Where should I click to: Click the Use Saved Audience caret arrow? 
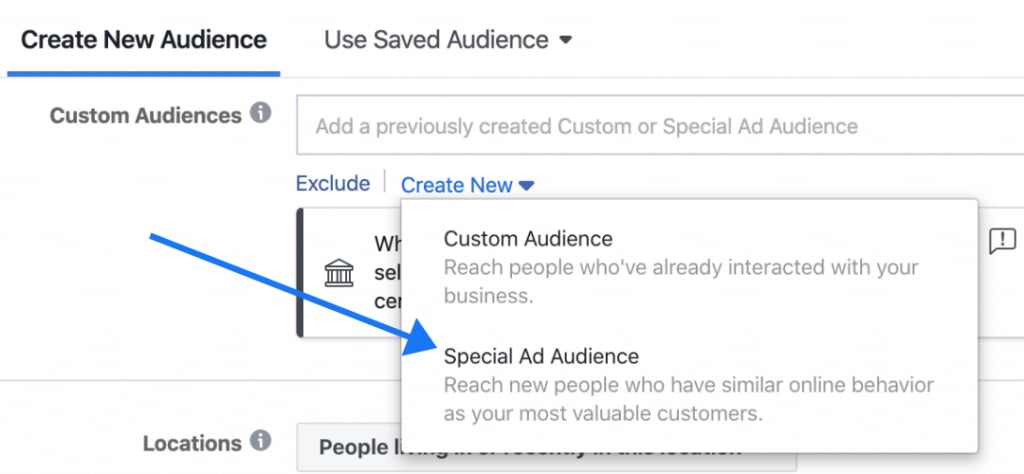566,40
